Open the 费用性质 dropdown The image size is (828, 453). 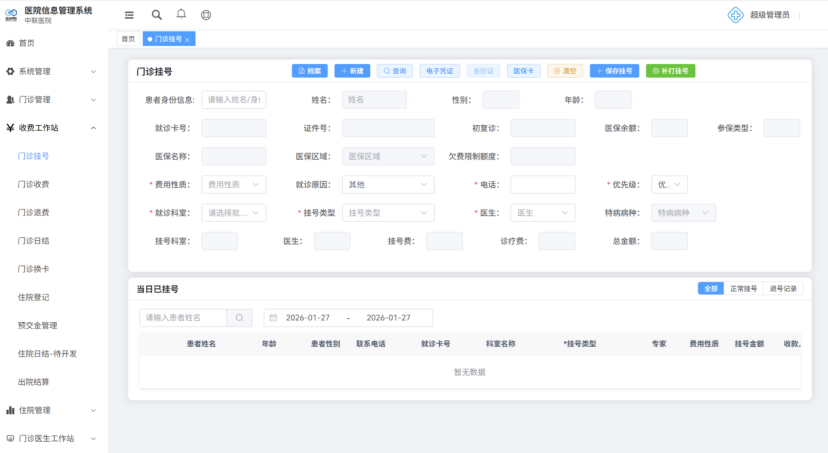234,184
